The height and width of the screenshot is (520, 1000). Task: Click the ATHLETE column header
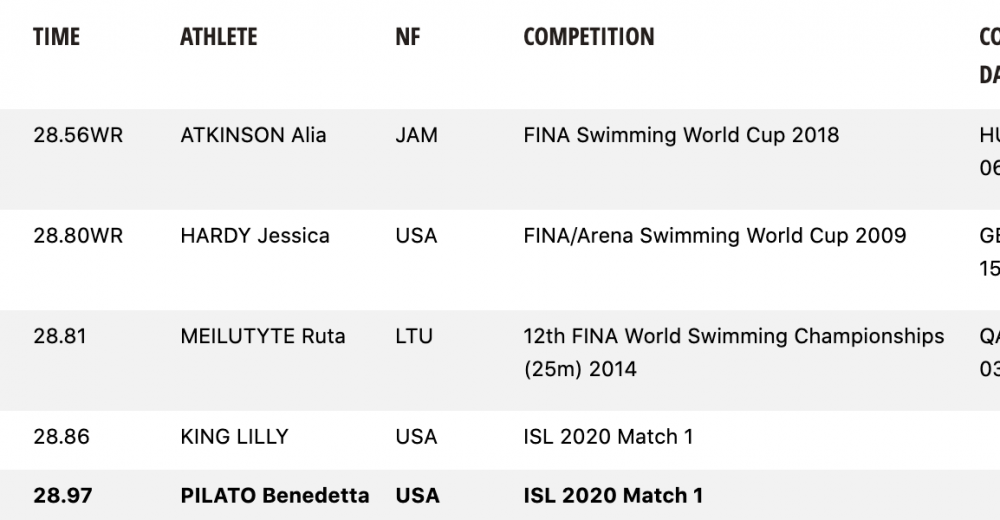(x=219, y=37)
